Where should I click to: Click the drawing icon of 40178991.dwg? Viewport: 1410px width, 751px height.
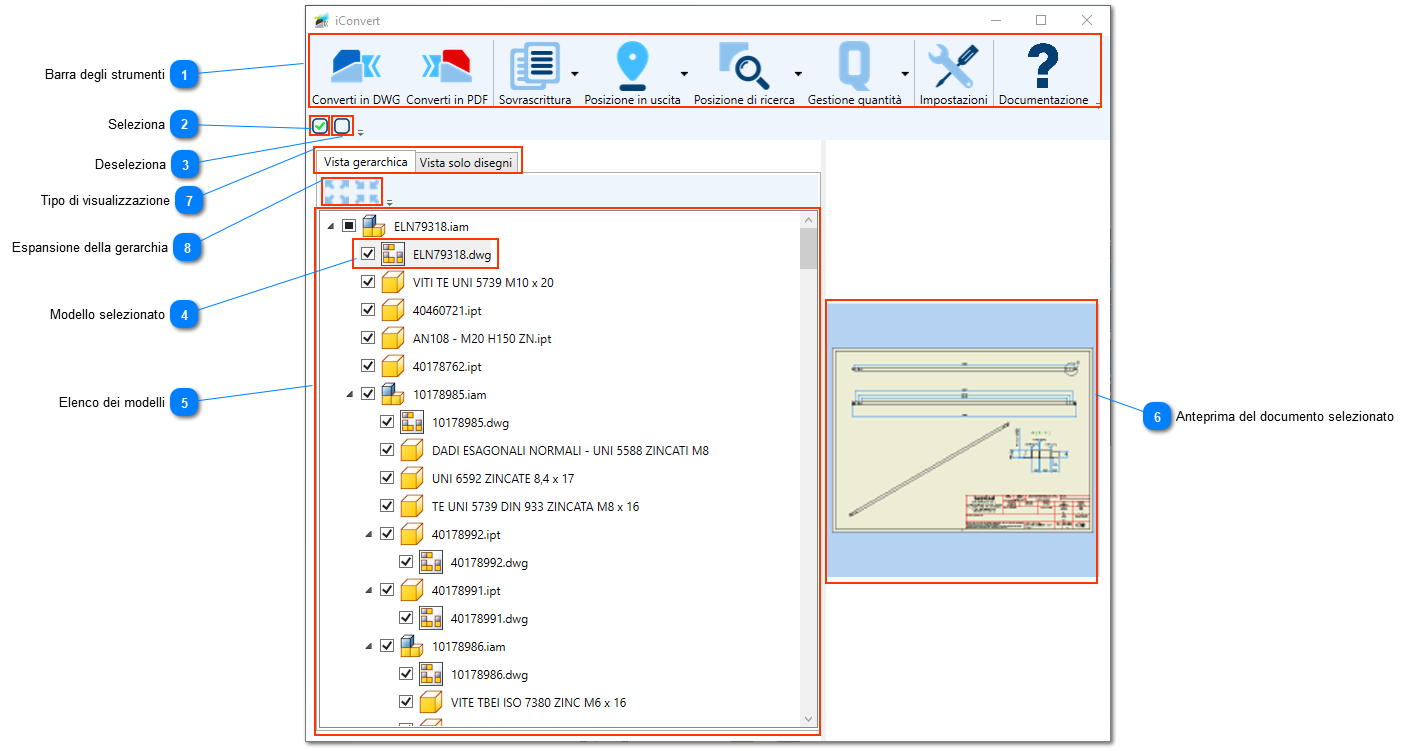(431, 618)
